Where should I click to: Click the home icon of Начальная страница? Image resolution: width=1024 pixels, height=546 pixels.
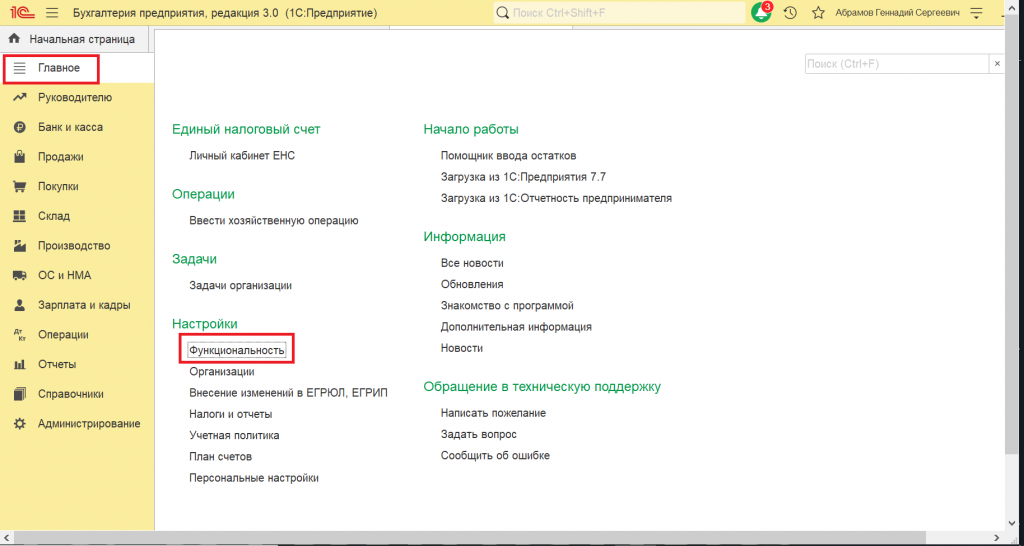pos(15,39)
